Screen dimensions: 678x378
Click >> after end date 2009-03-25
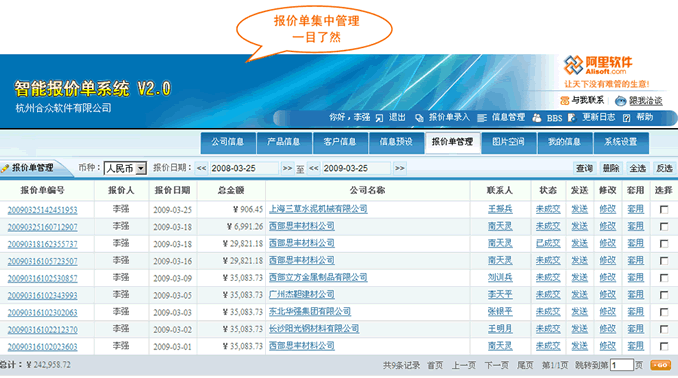(x=400, y=168)
